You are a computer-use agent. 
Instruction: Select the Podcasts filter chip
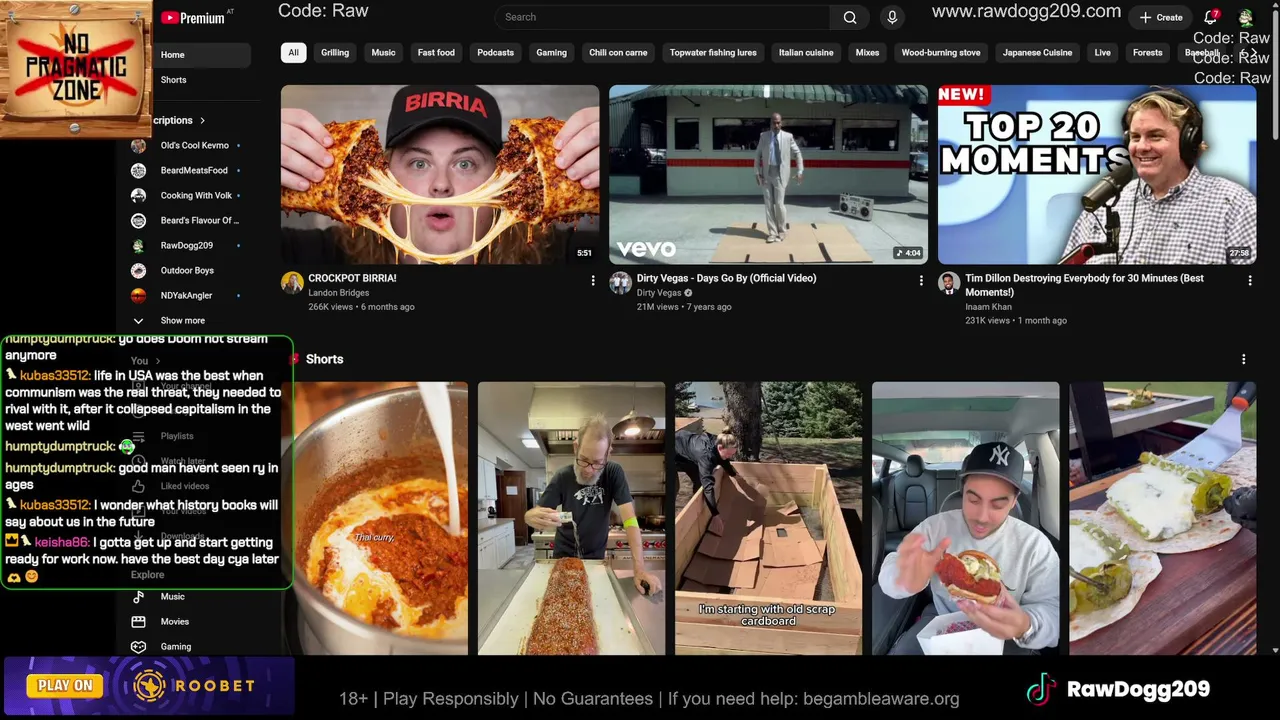pyautogui.click(x=495, y=52)
